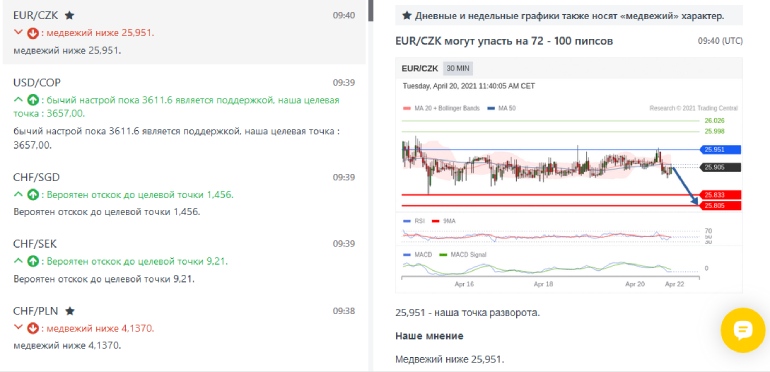Screen dimensions: 770x372
Task: Click green up-arrow circle under CHF/SGD
Action: (33, 195)
